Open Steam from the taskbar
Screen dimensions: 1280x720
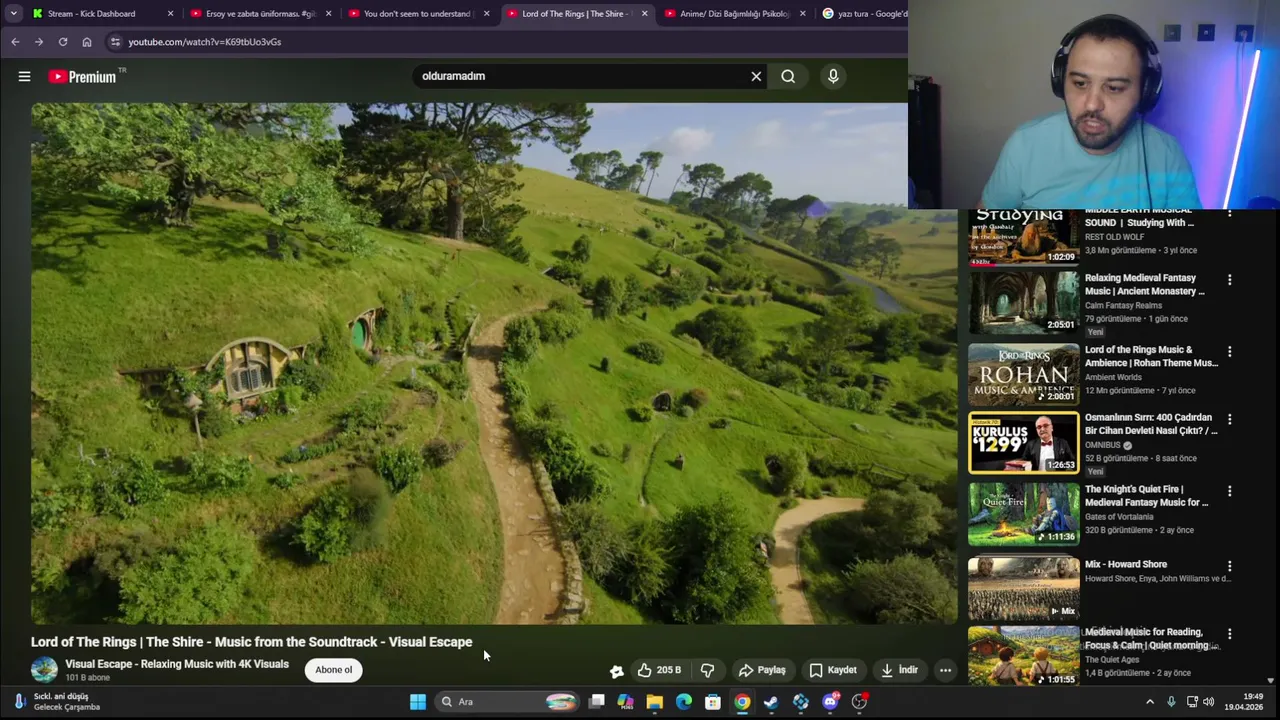[x=771, y=702]
